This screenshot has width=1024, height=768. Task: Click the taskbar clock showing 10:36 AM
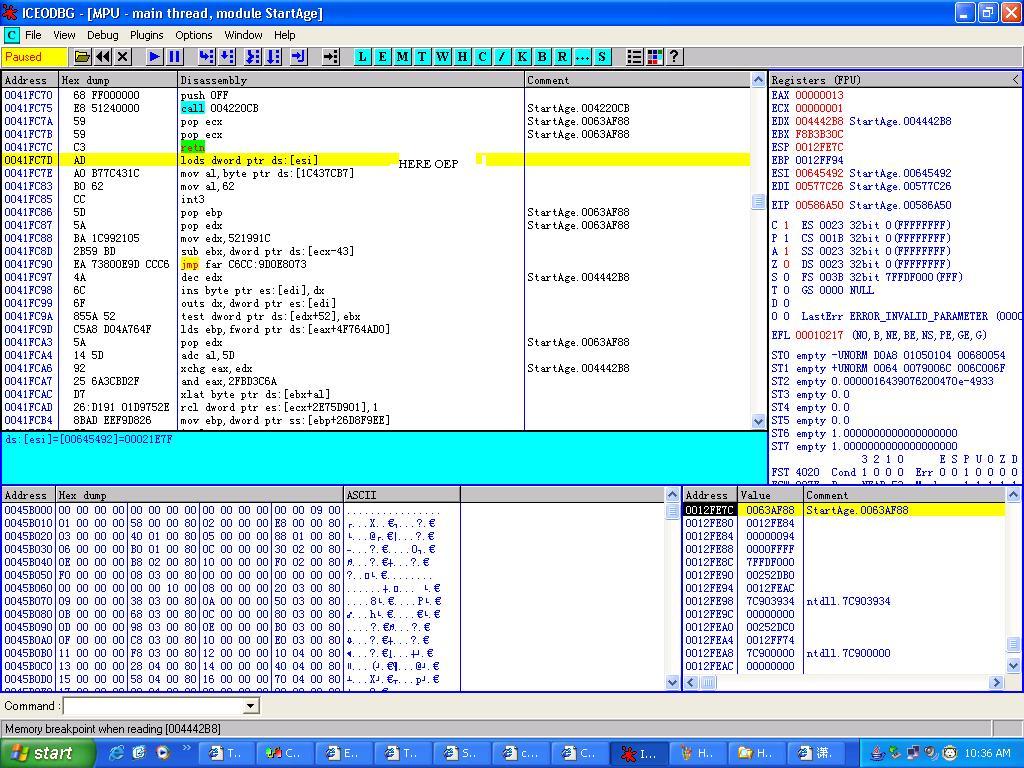[x=987, y=754]
